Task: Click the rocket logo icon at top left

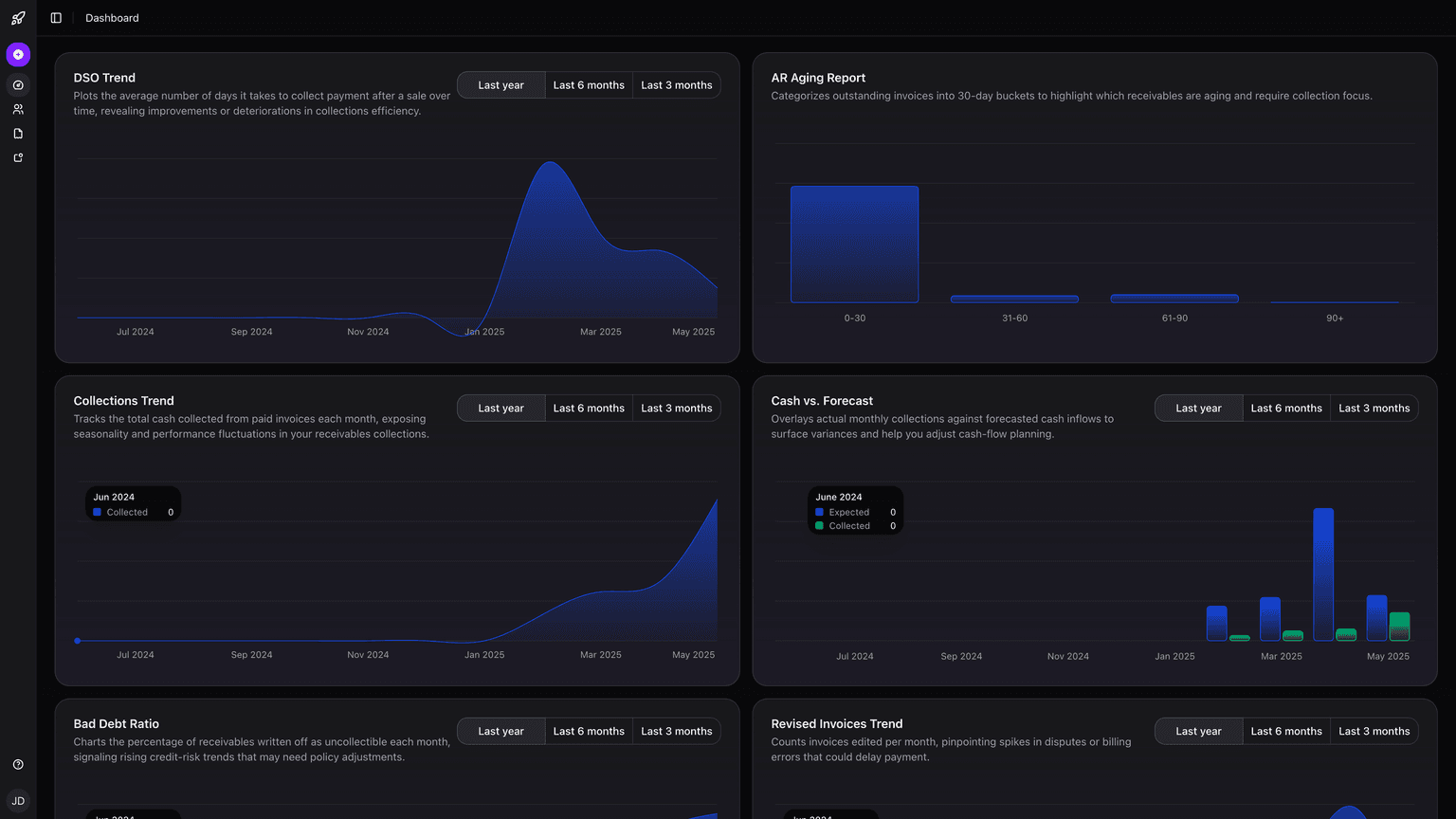Action: click(18, 17)
